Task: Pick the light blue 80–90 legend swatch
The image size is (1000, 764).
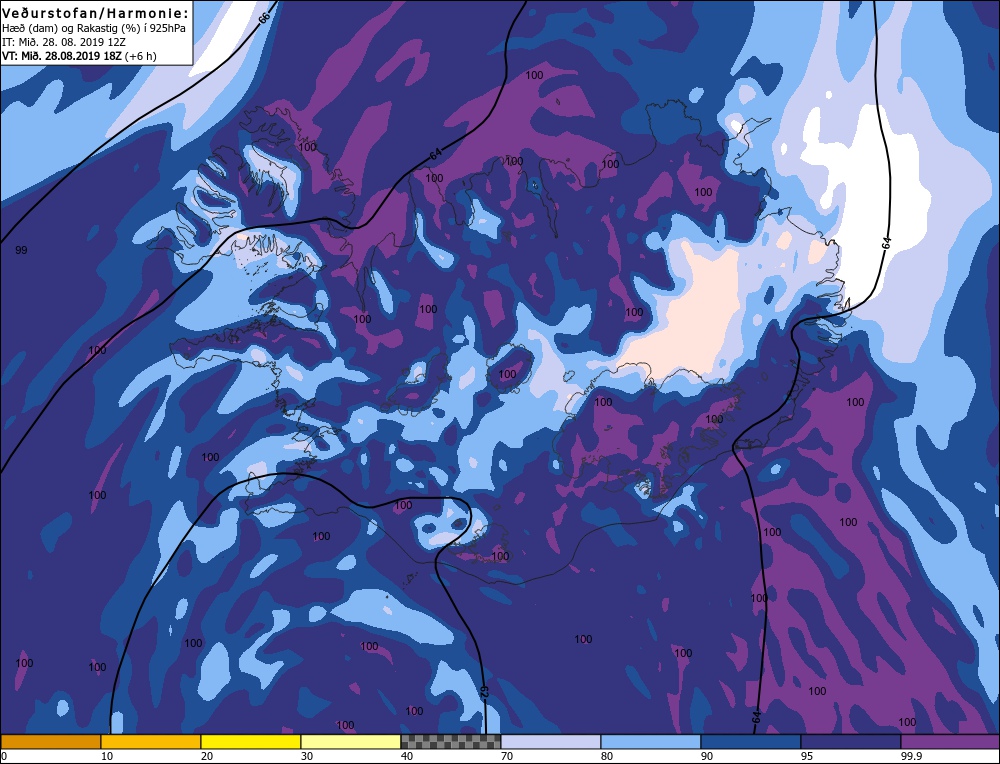Action: (x=651, y=741)
